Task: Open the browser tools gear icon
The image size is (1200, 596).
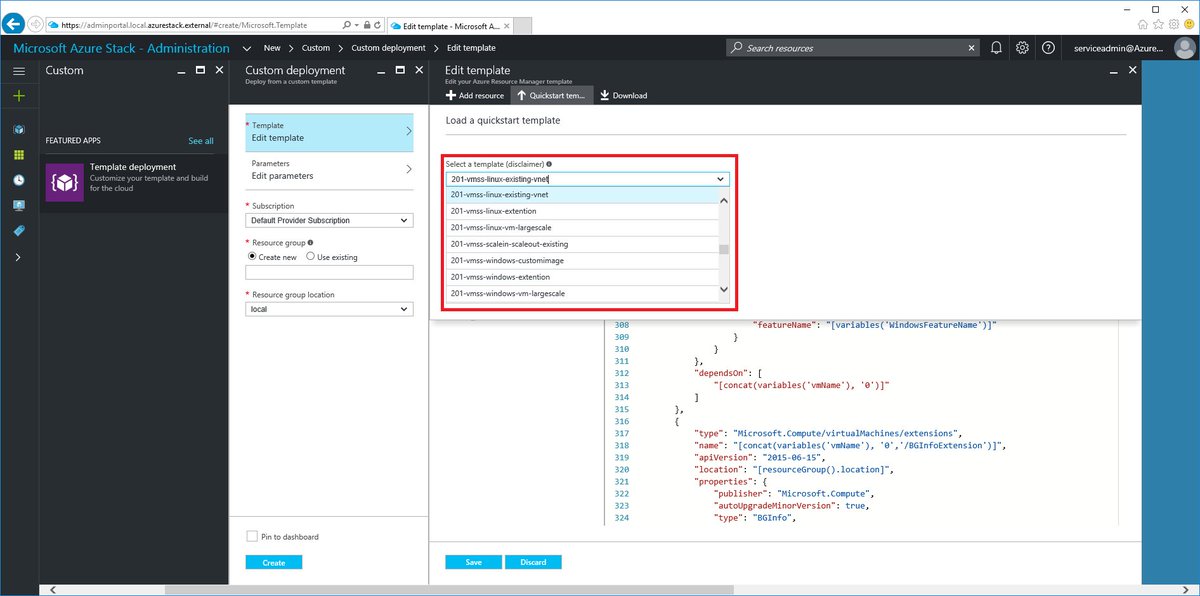Action: (1174, 23)
